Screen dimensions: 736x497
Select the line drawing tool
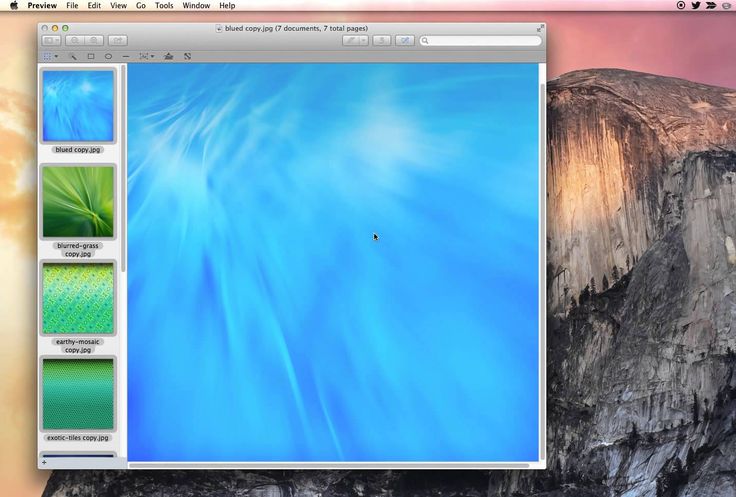coord(126,56)
